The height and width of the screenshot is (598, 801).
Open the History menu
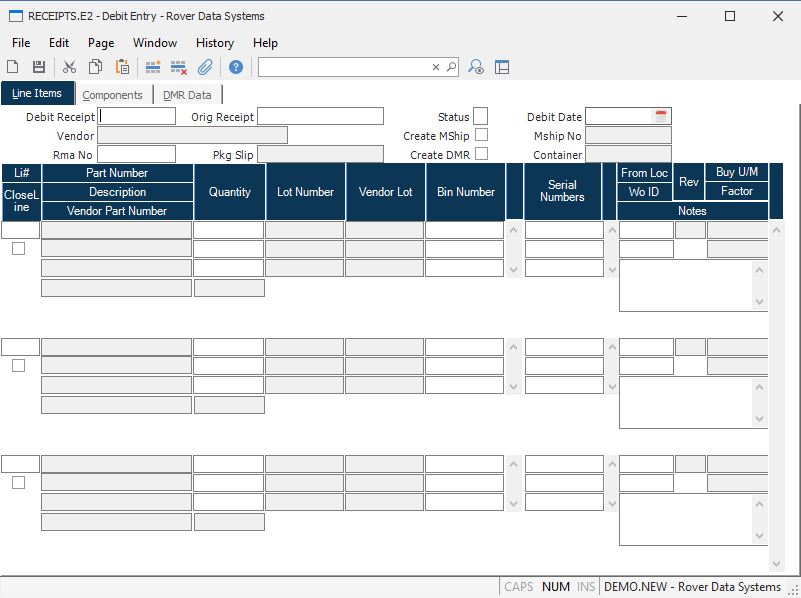[x=214, y=43]
